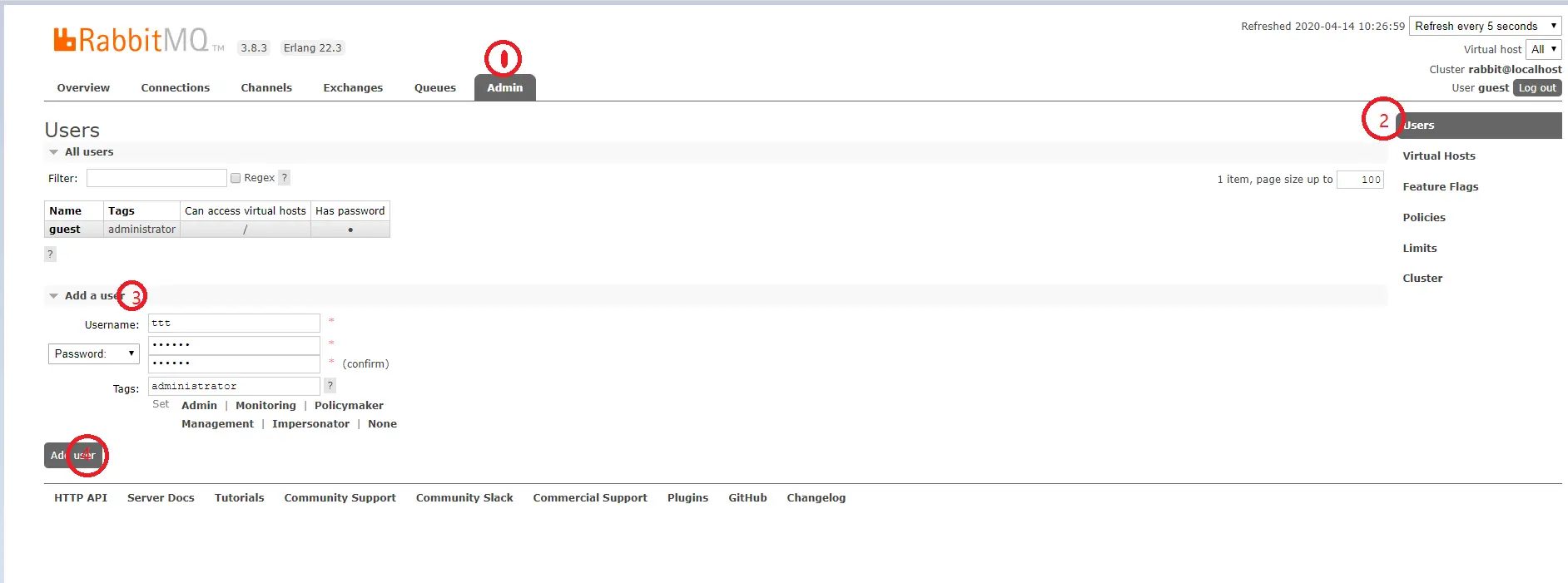Image resolution: width=1568 pixels, height=583 pixels.
Task: Set the None tag
Action: tap(382, 423)
